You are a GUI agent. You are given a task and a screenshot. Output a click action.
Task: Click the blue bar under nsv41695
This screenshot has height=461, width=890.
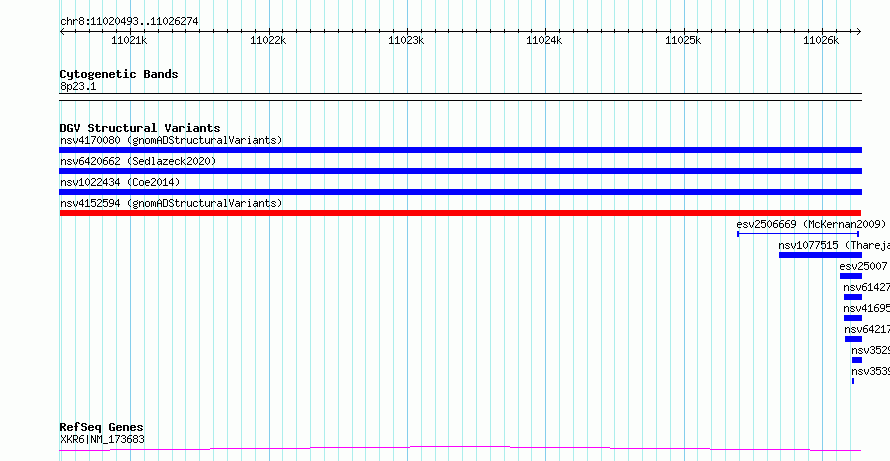click(853, 318)
